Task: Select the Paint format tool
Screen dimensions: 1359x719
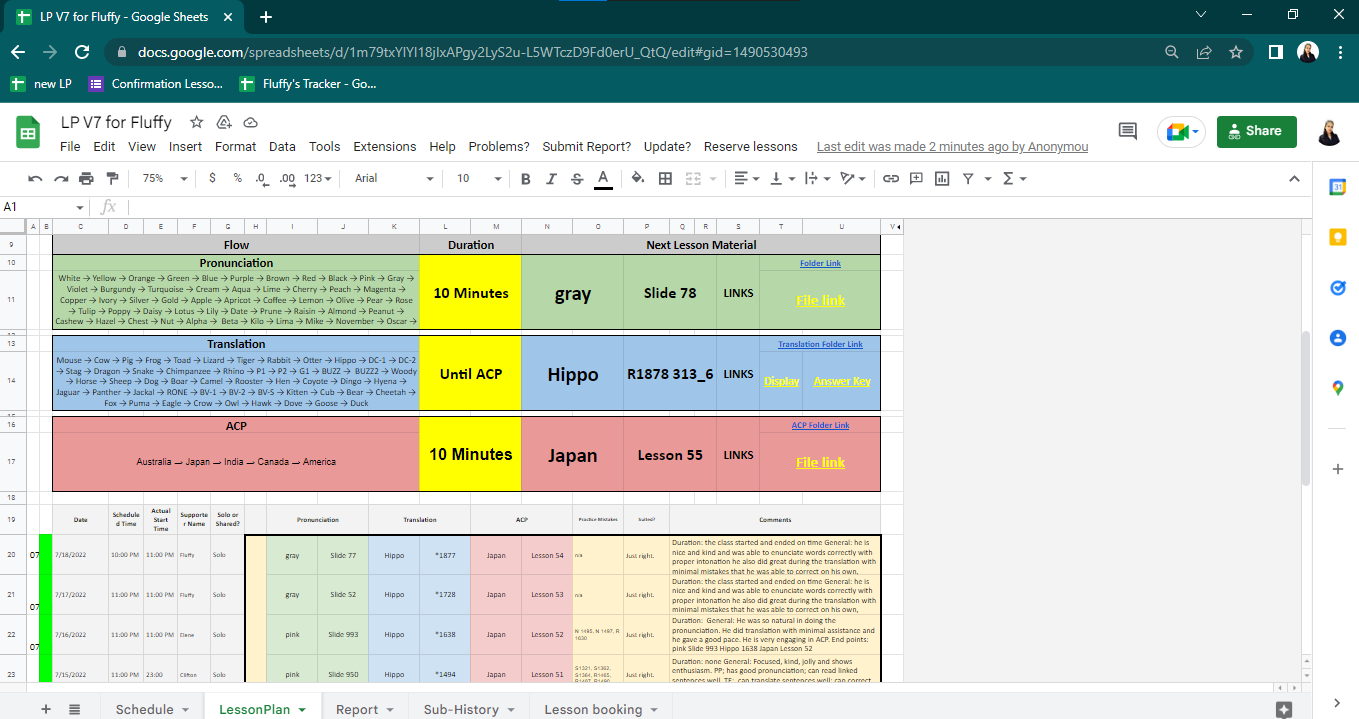Action: tap(112, 178)
